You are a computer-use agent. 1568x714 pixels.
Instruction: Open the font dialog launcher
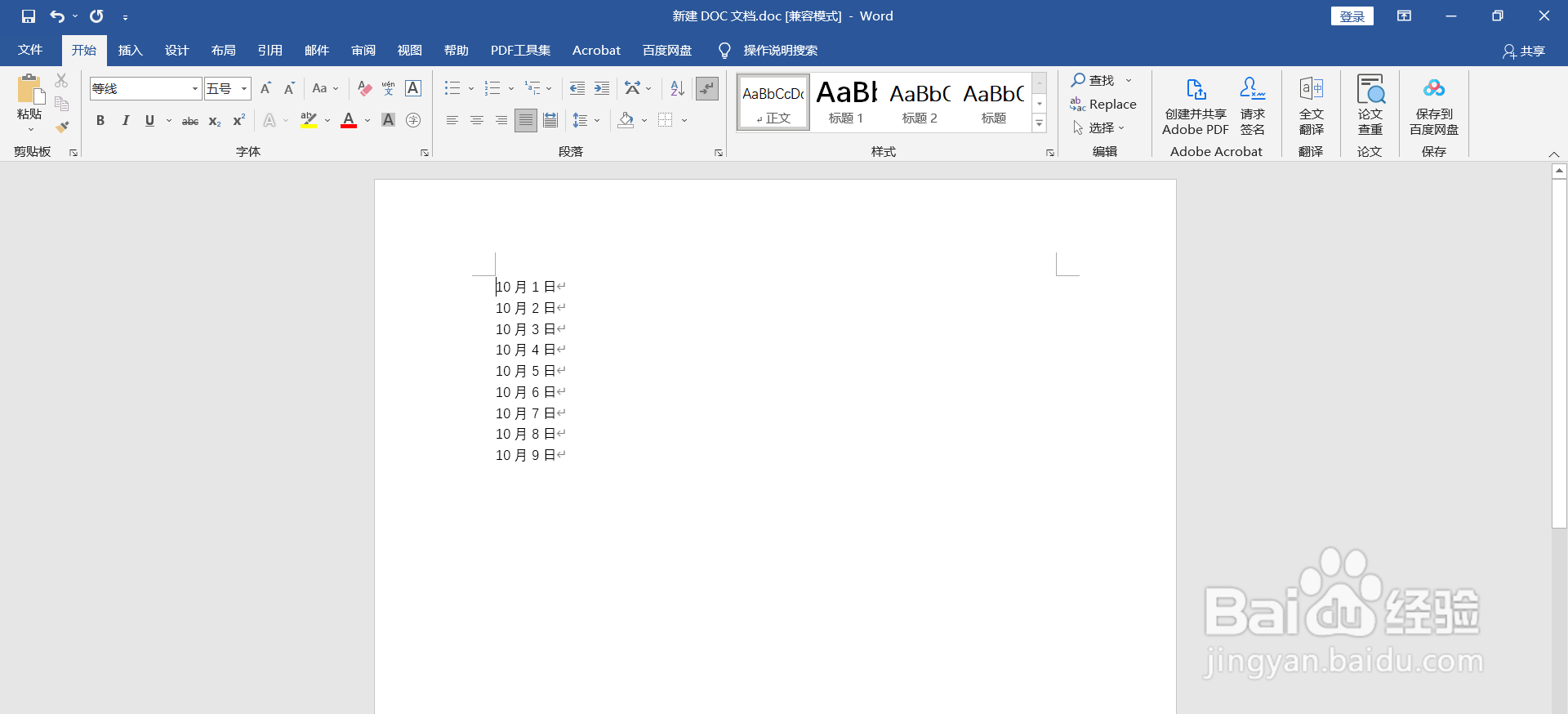(425, 153)
